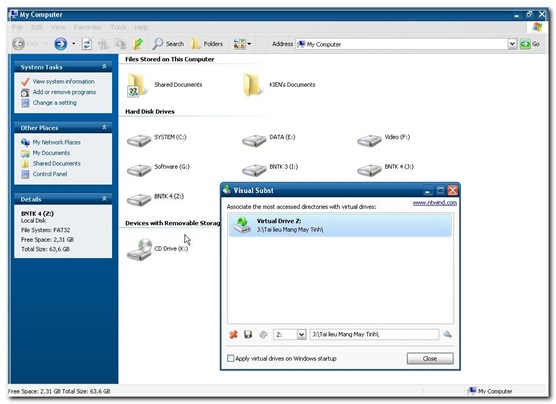Click Add or remove programs link
This screenshot has width=556, height=404.
coord(64,92)
